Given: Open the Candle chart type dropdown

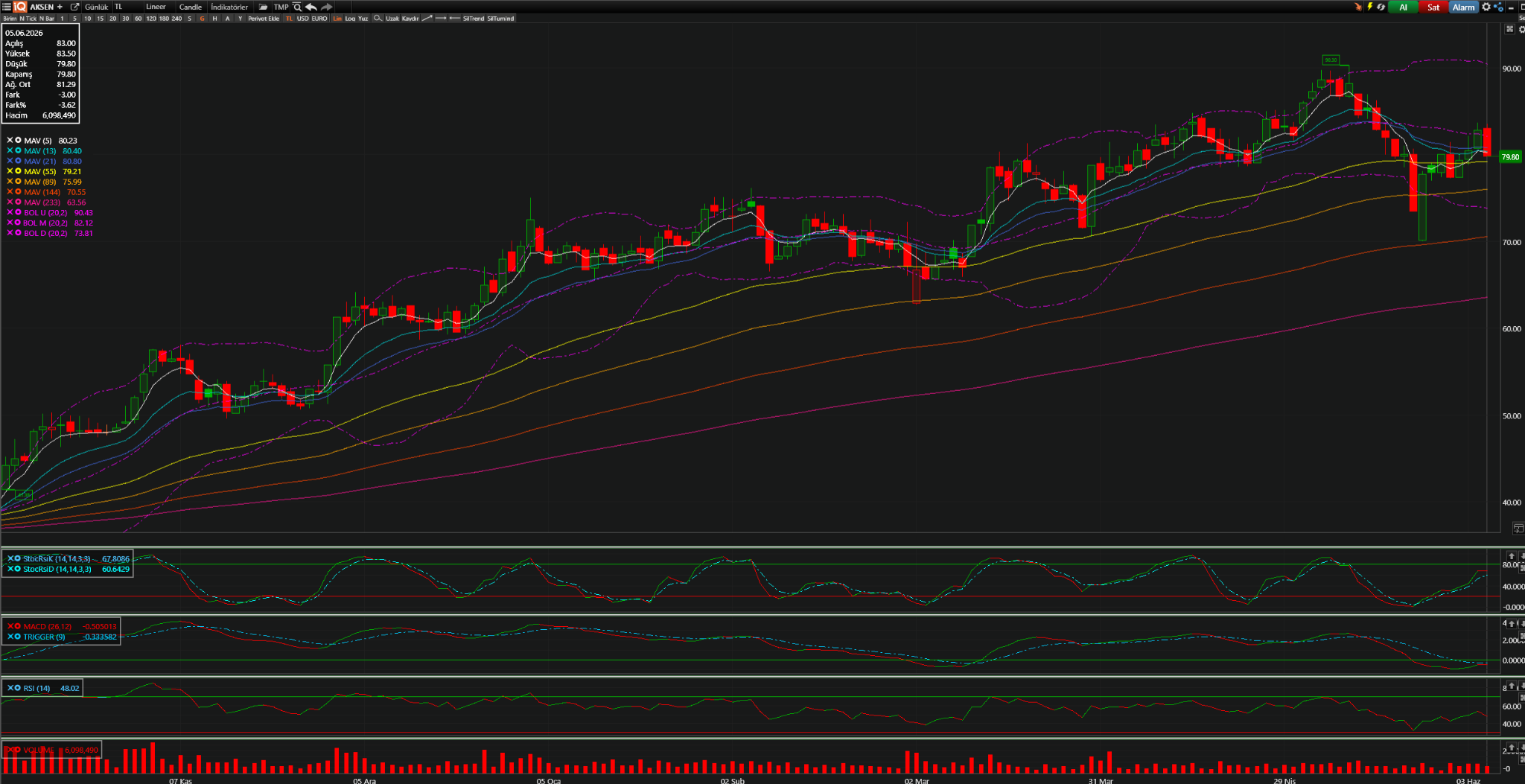Looking at the screenshot, I should (191, 7).
